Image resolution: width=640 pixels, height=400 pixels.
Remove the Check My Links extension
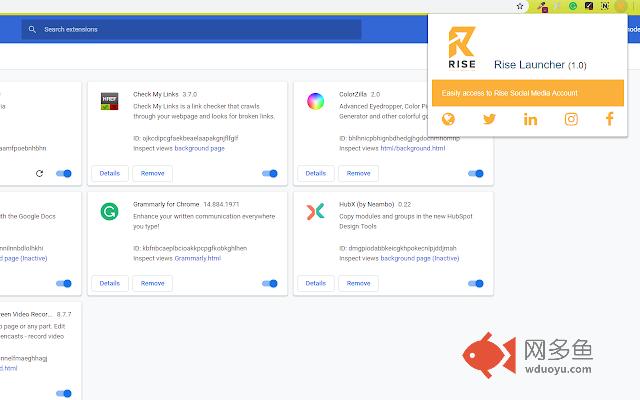click(153, 173)
